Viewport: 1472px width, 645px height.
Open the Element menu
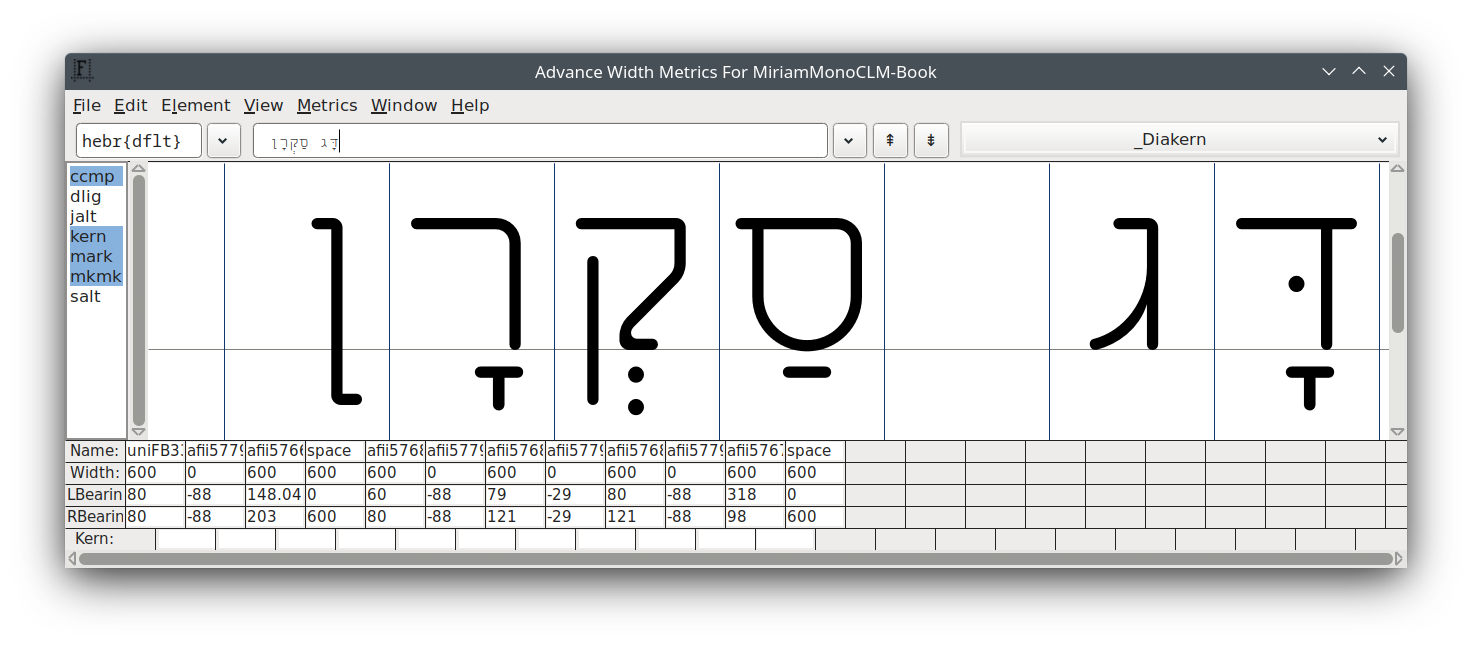(x=196, y=105)
